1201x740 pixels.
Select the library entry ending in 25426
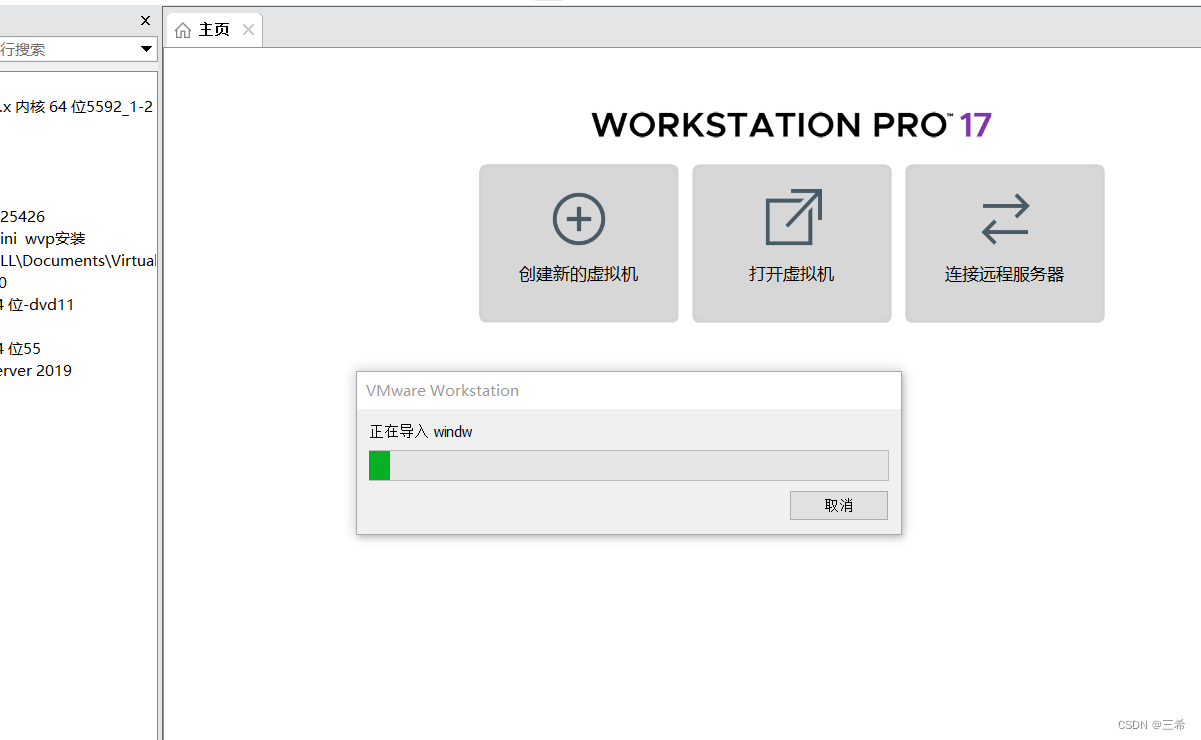click(x=23, y=217)
